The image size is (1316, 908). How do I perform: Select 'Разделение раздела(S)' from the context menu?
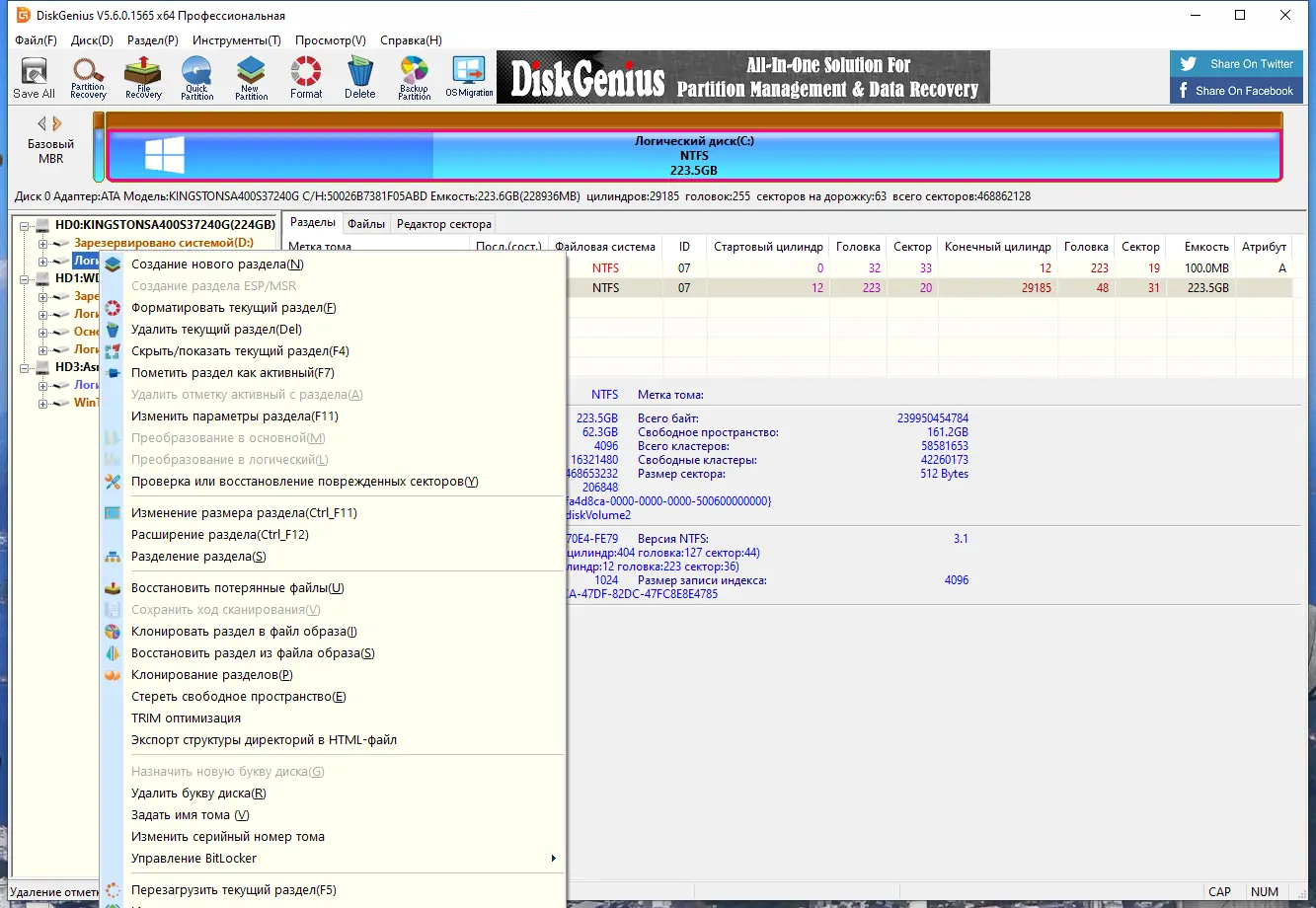coord(333,557)
